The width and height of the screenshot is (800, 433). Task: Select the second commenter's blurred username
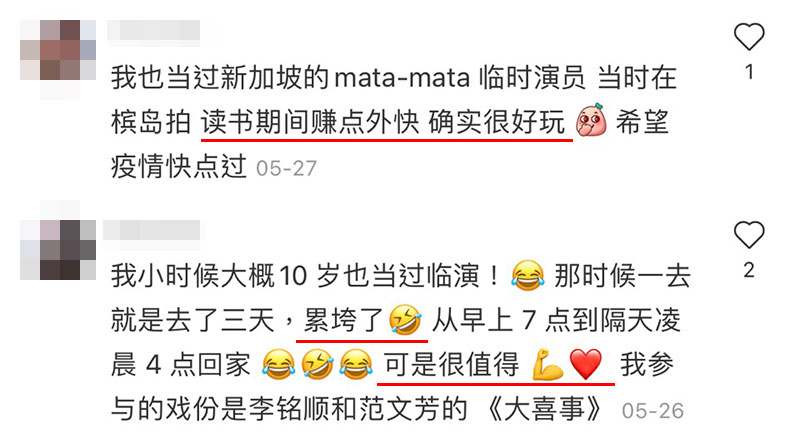[x=151, y=230]
